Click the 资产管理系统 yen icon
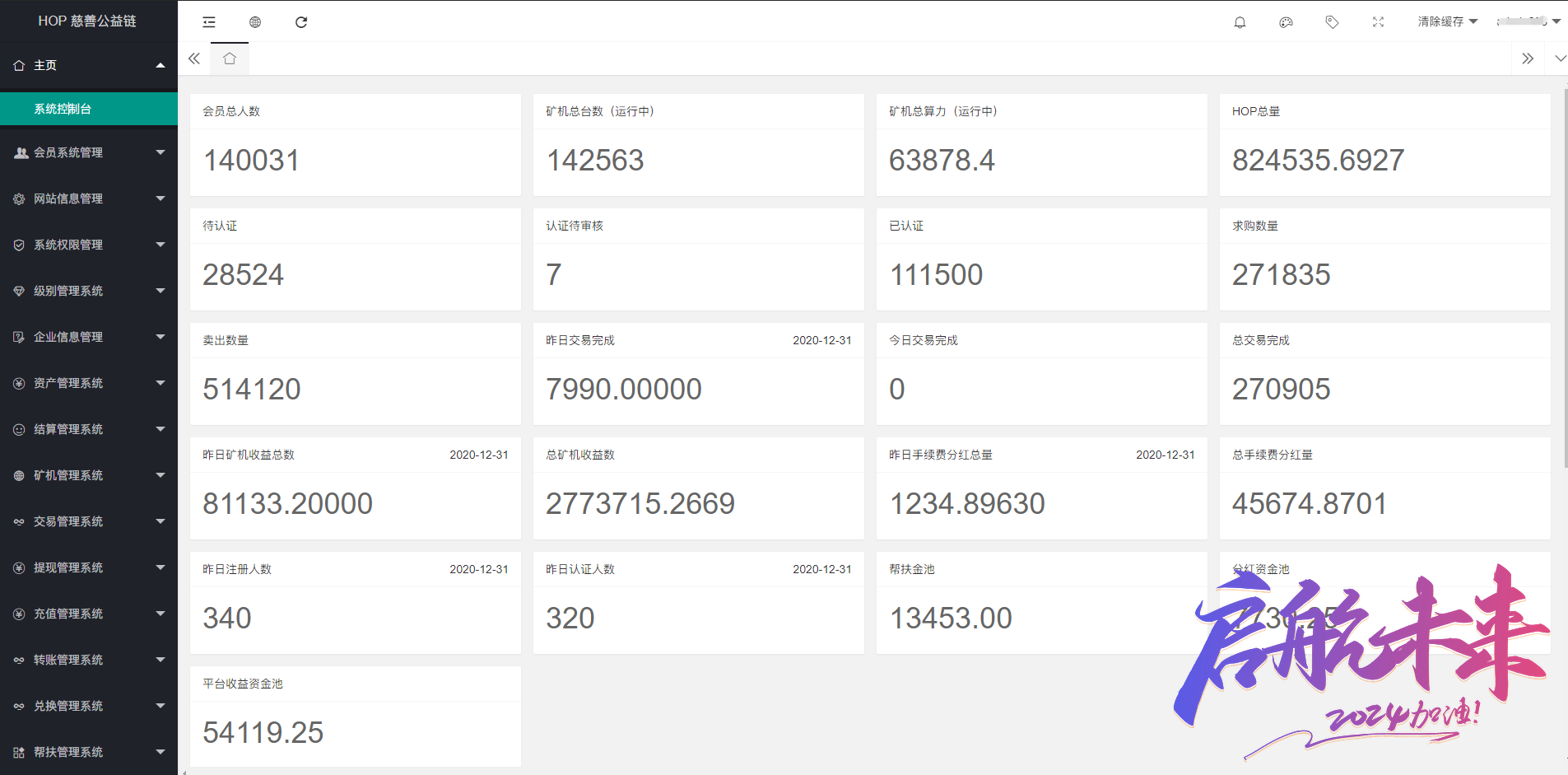 point(19,383)
